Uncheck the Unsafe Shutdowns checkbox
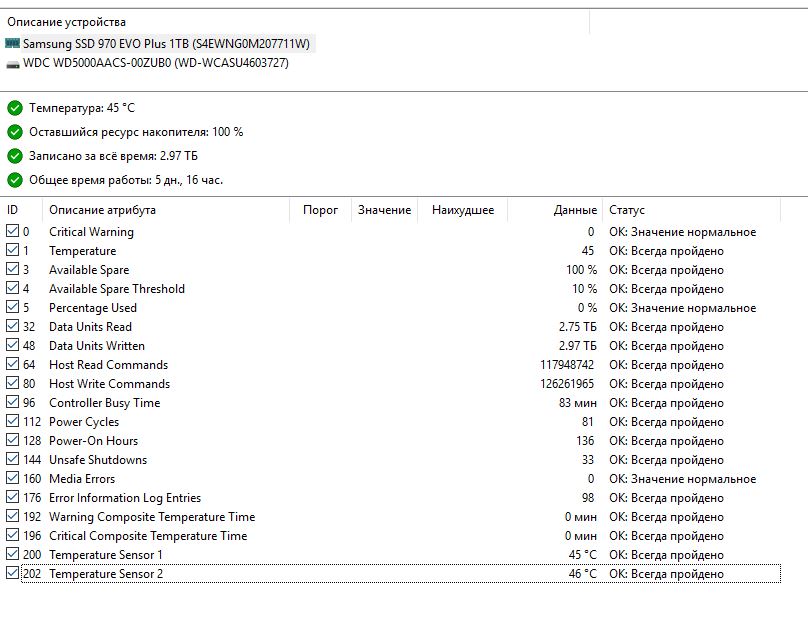The height and width of the screenshot is (637, 808). point(12,459)
